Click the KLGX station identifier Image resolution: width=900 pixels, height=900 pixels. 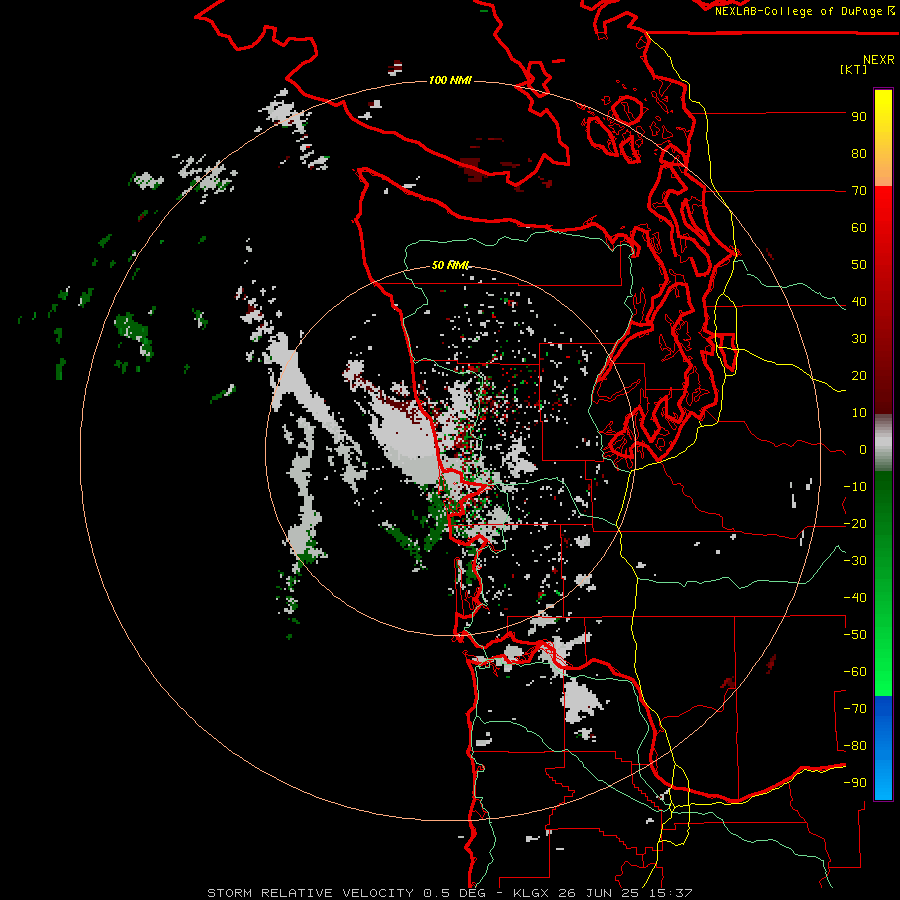point(532,893)
